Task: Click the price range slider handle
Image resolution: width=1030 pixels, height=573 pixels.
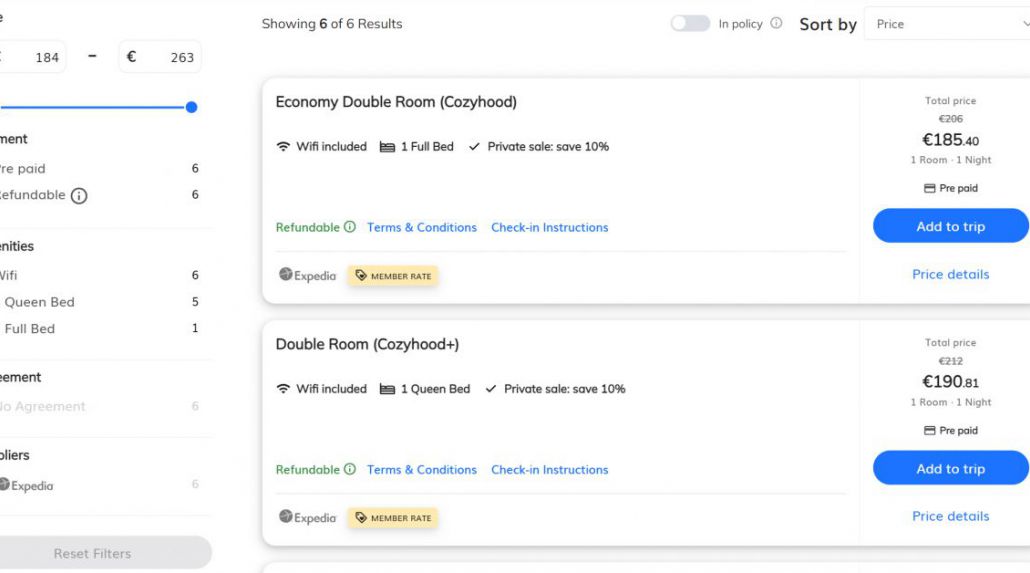Action: point(191,107)
